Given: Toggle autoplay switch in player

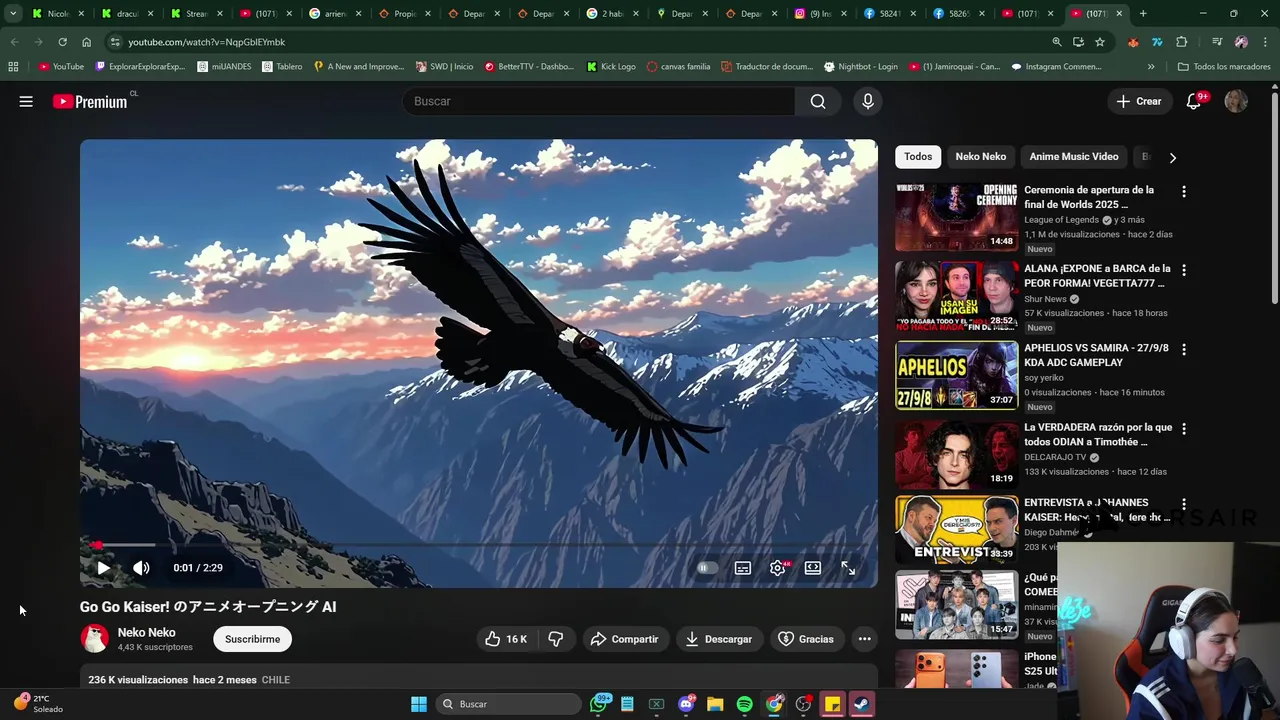Looking at the screenshot, I should click(706, 568).
